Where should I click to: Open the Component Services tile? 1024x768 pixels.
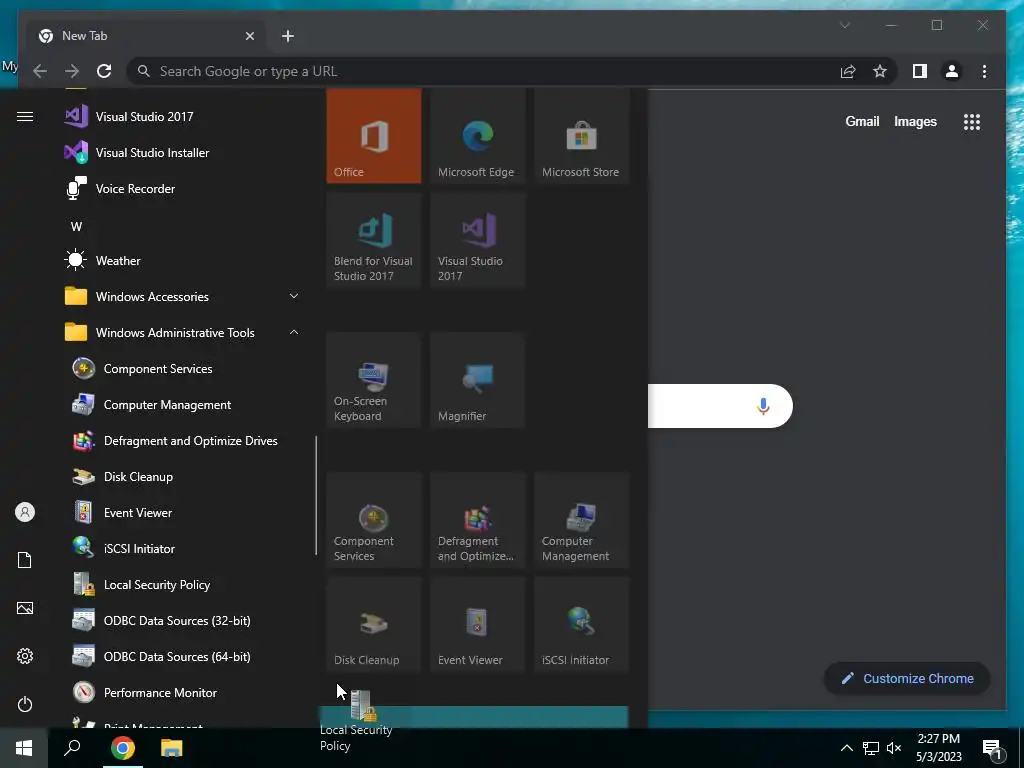click(374, 520)
